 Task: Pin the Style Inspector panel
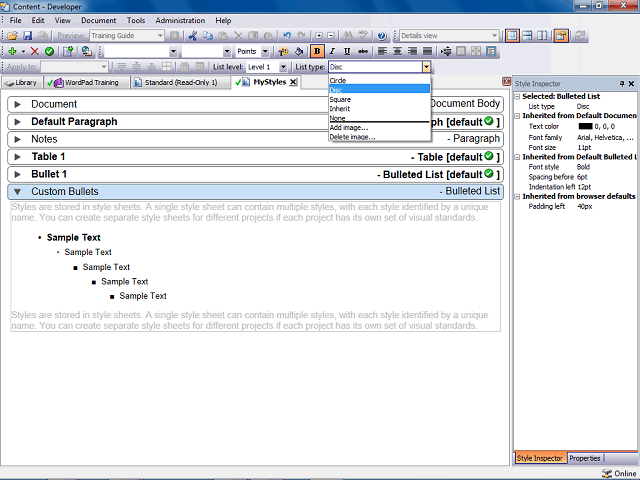coord(622,84)
